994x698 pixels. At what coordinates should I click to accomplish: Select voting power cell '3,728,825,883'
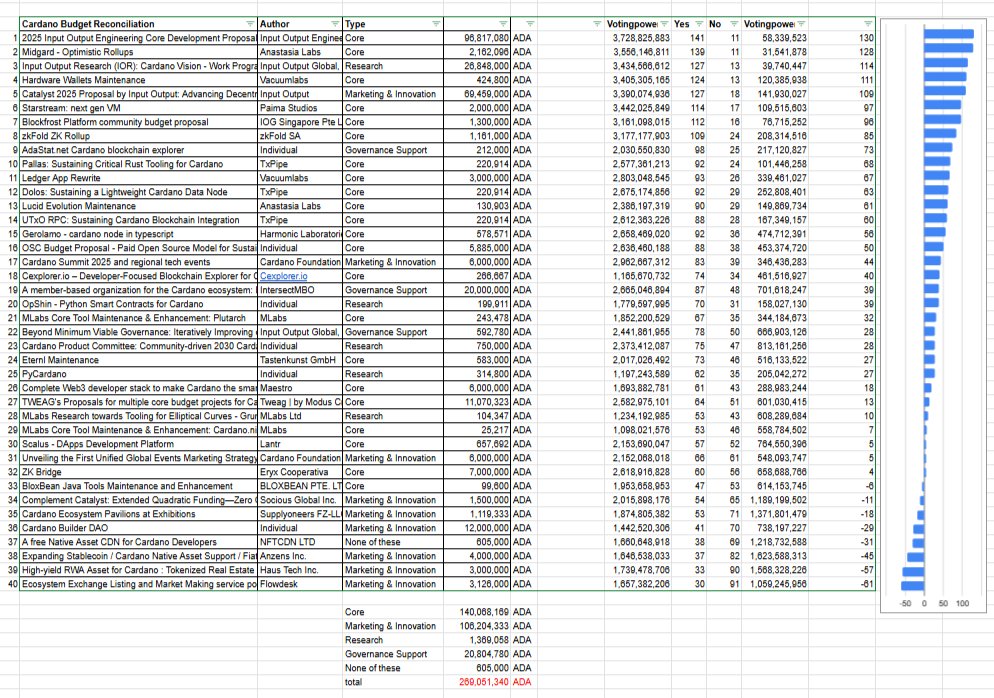point(637,38)
